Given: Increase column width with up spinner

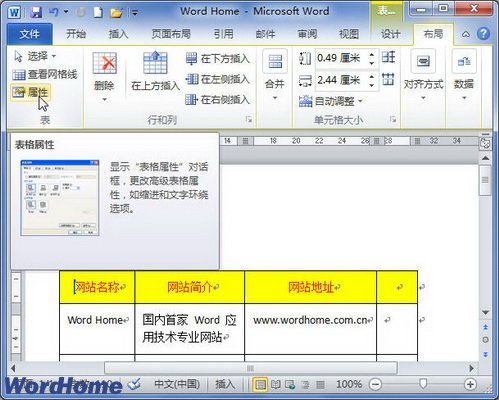Looking at the screenshot, I should [372, 76].
